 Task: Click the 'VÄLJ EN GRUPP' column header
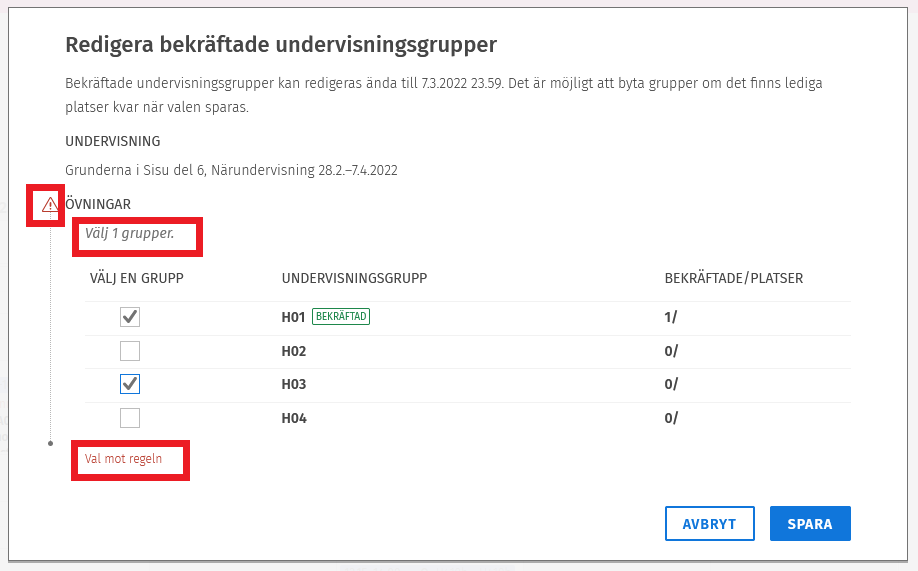137,277
